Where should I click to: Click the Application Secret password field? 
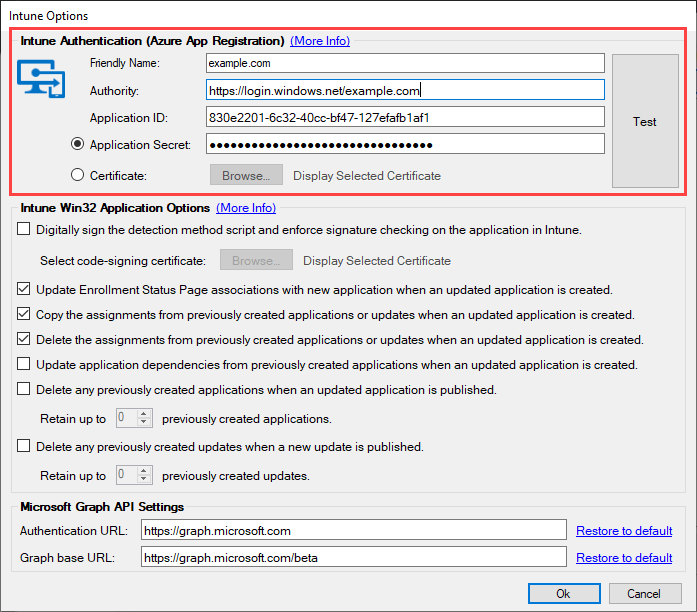tap(405, 144)
